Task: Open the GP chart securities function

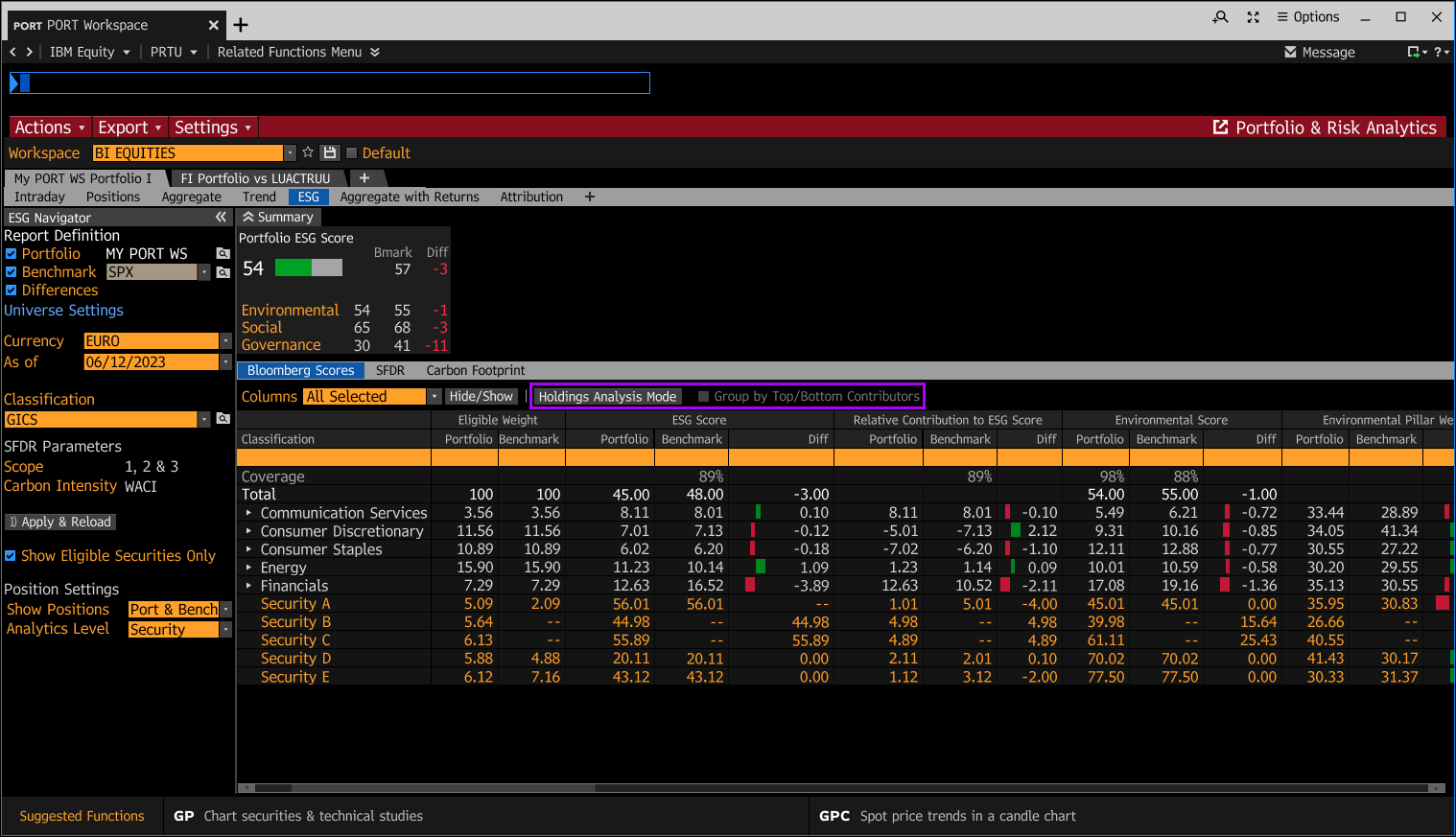Action: coord(298,816)
